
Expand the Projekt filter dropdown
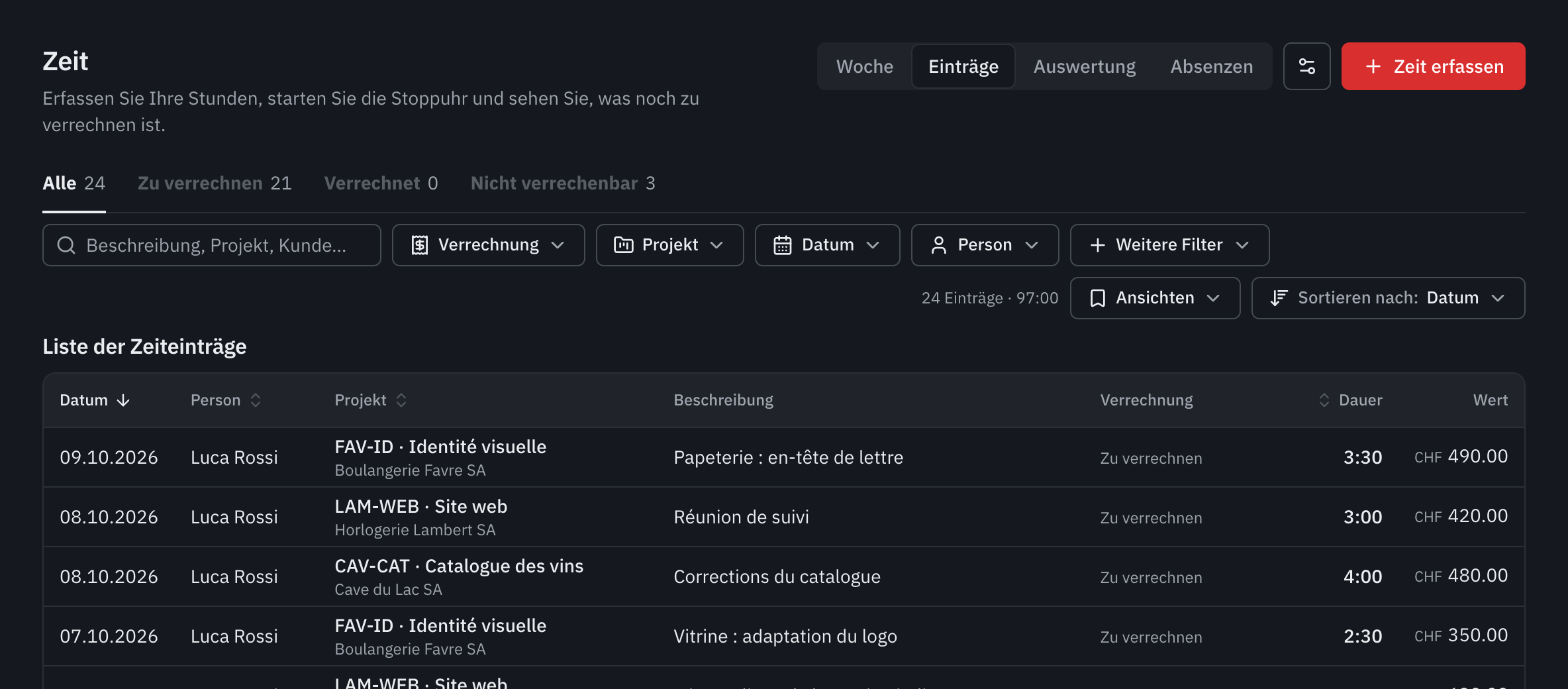[x=670, y=245]
